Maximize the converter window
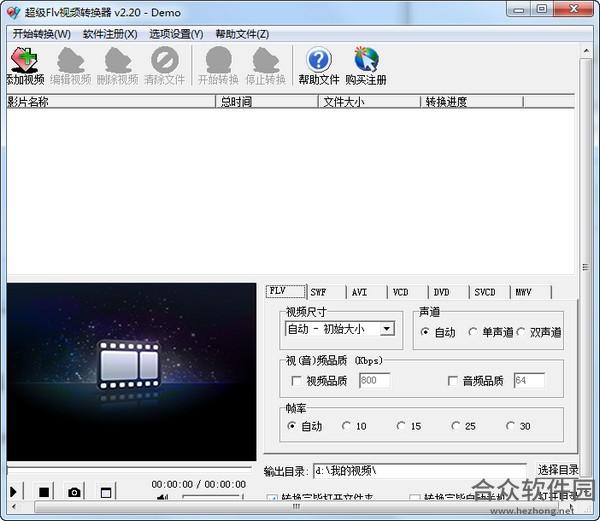Screen dimensions: 600x521 (x=542, y=9)
